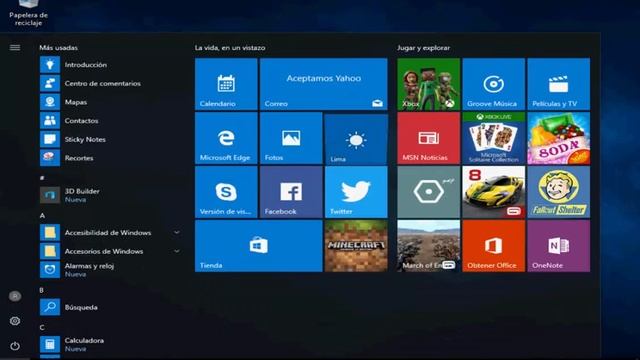Image resolution: width=640 pixels, height=360 pixels.
Task: Click the letter B section header
Action: [42, 290]
